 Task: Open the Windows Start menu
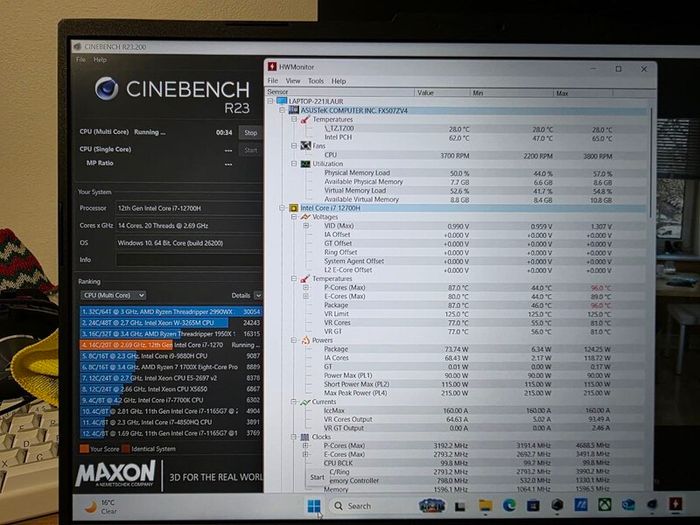(x=314, y=506)
